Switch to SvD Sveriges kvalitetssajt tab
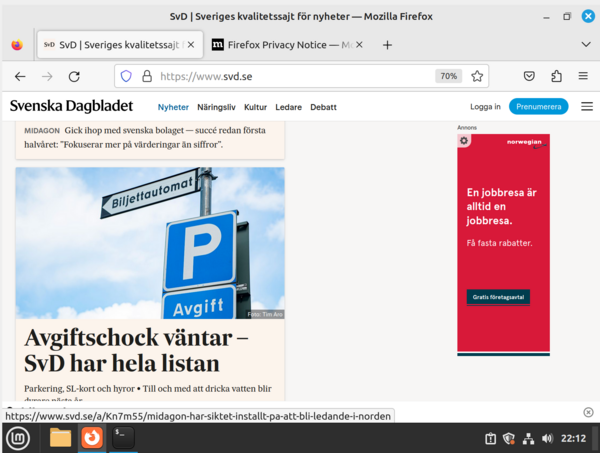Screen dimensions: 600x453 pyautogui.click(x=120, y=45)
